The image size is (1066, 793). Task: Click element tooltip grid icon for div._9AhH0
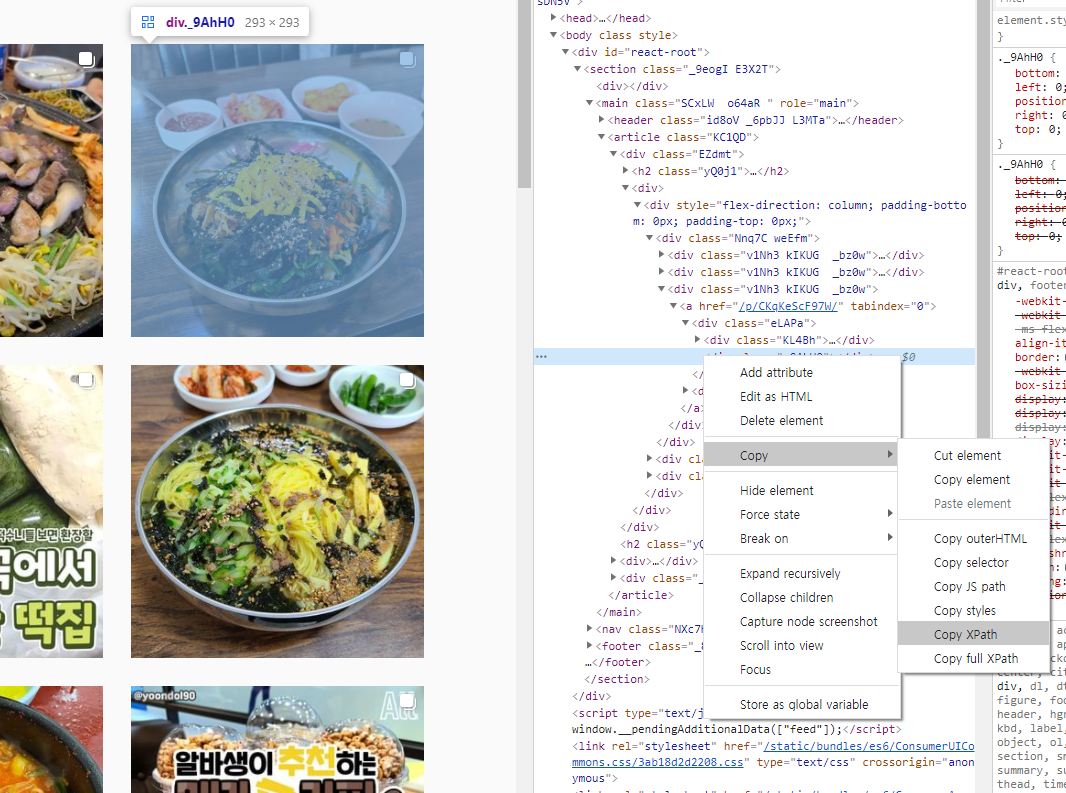pos(148,22)
